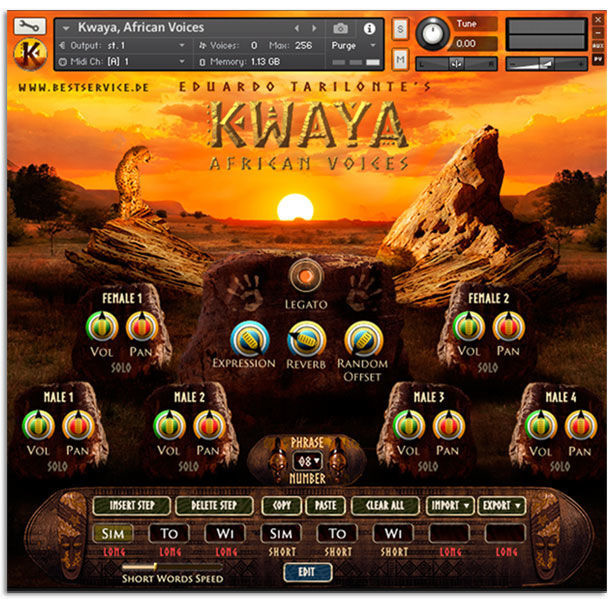Click the Insert Step button

(x=132, y=506)
